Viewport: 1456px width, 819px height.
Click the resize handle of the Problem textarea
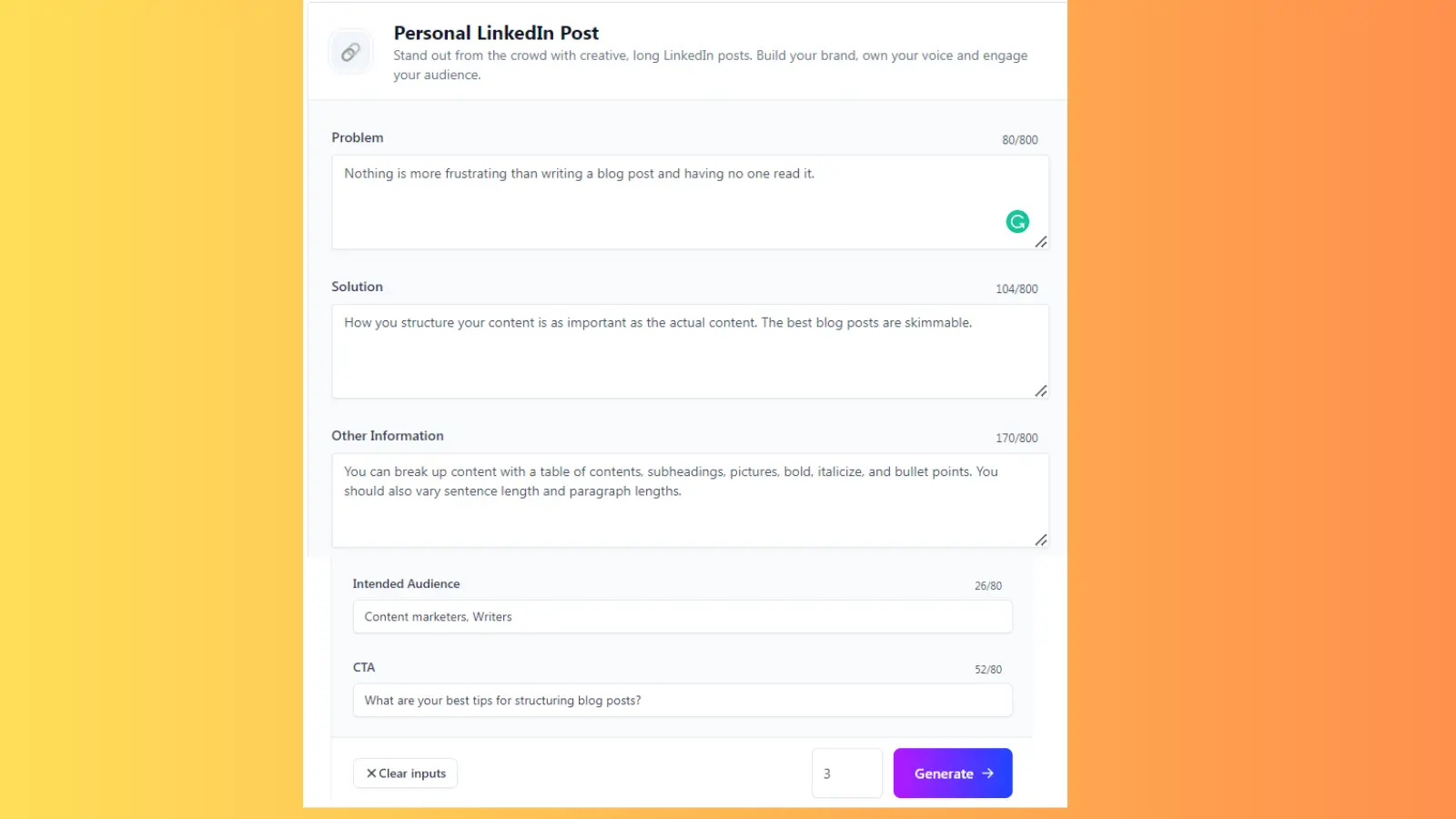[x=1041, y=242]
